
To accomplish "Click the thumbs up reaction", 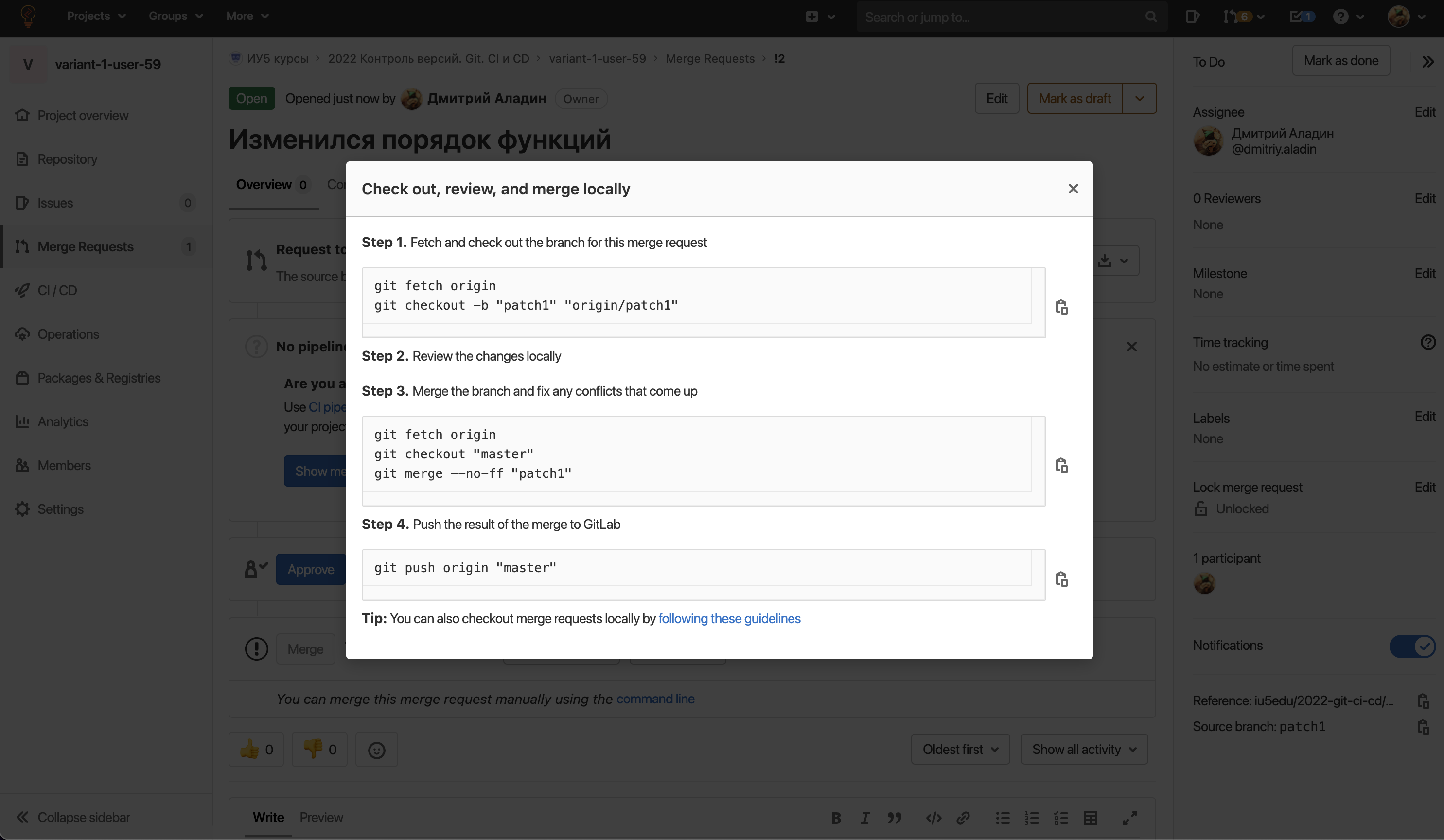I will 256,749.
